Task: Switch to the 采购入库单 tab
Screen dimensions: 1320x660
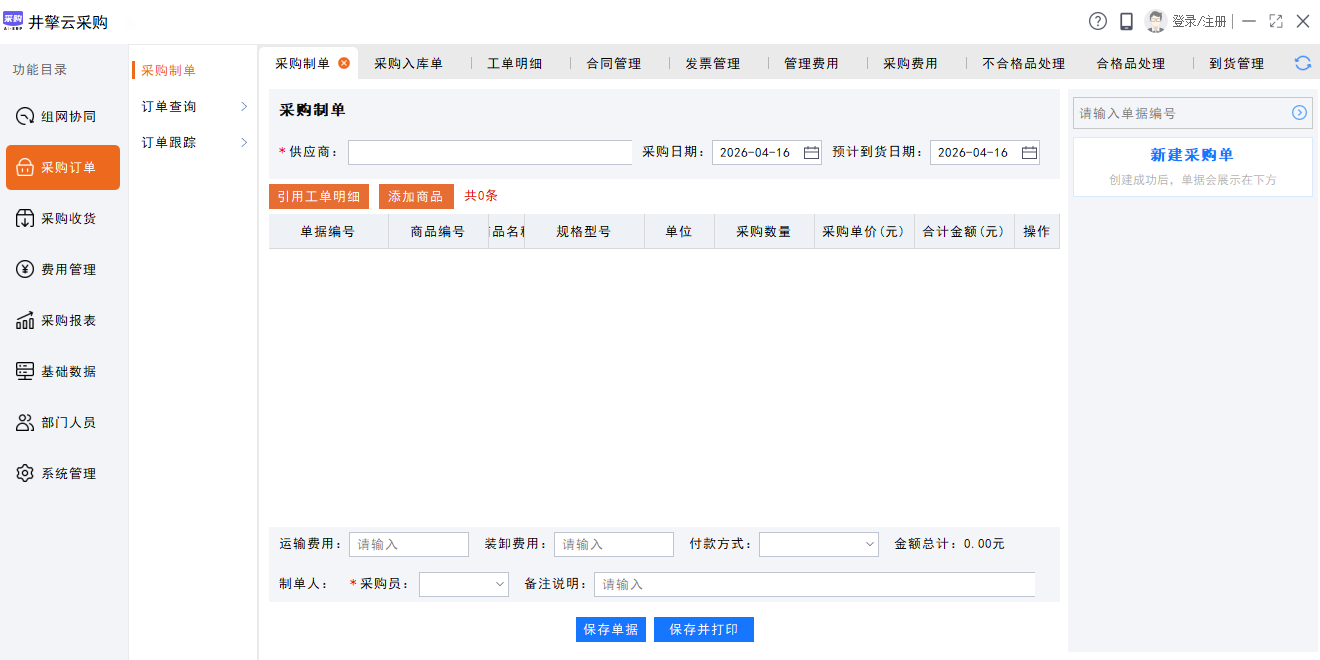Action: tap(408, 63)
